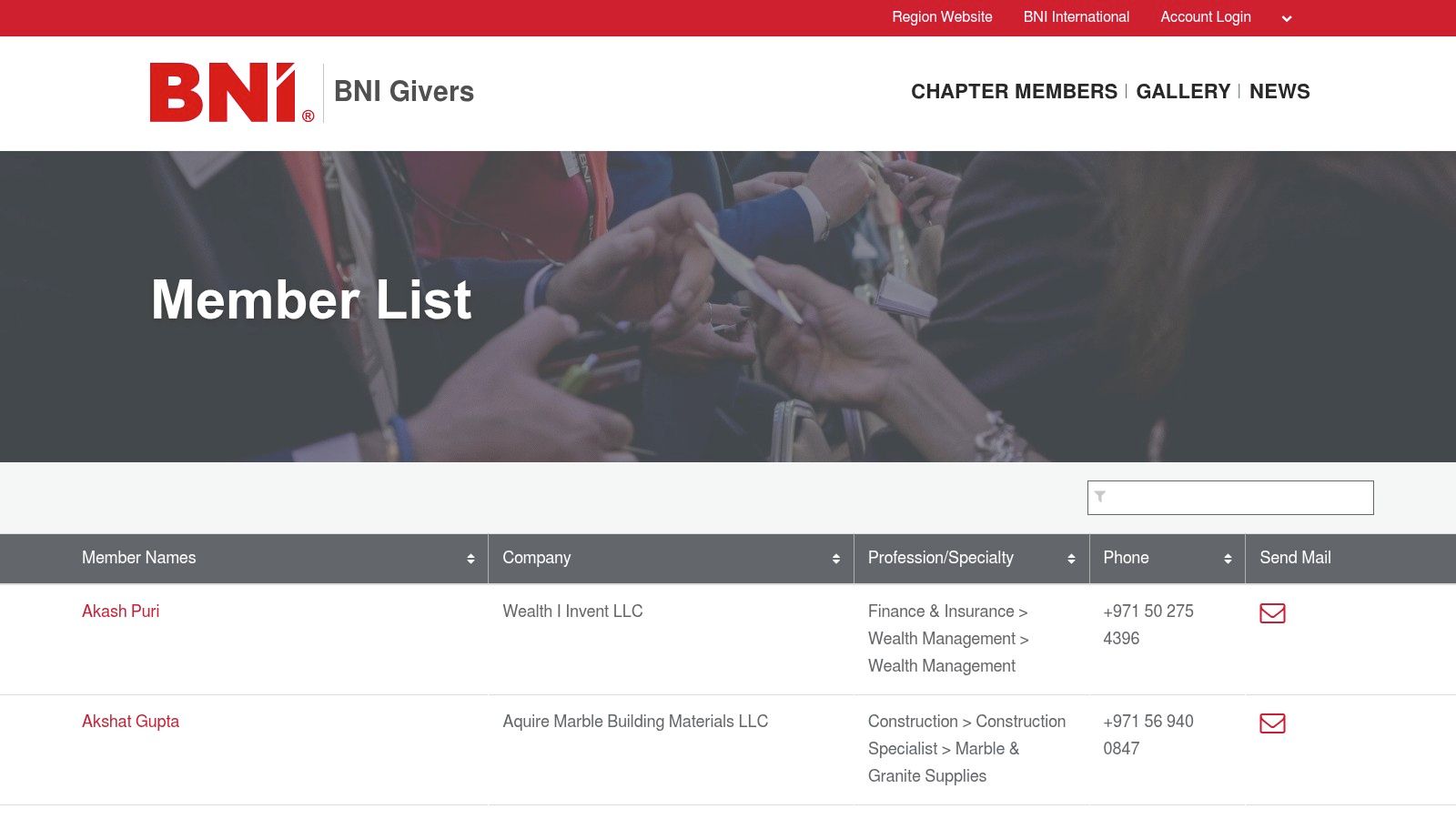This screenshot has height=819, width=1456.
Task: Sort the Profession/Specialty column
Action: click(1071, 558)
